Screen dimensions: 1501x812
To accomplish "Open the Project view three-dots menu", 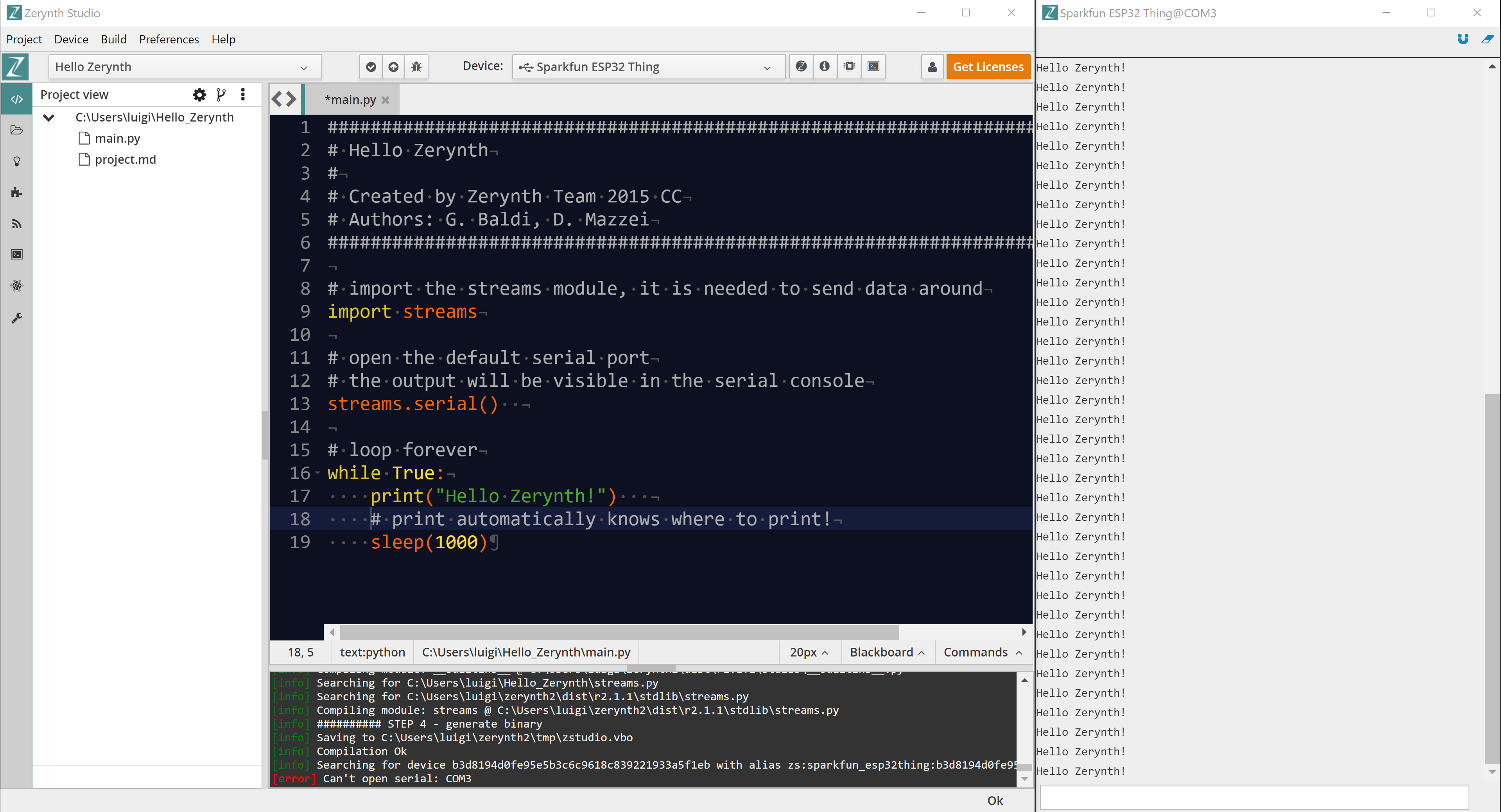I will click(243, 94).
